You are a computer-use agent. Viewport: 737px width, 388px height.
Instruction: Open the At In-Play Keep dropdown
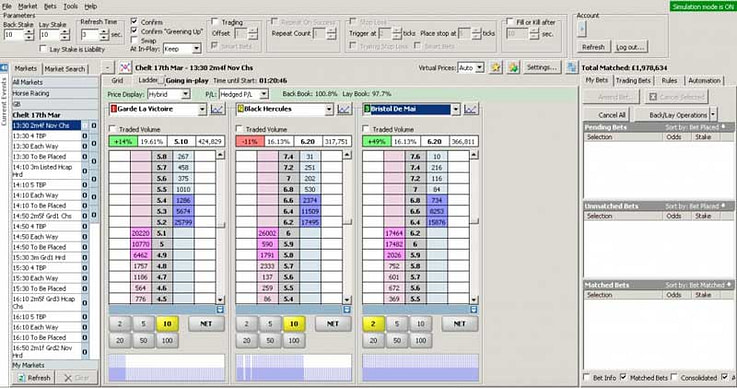196,48
